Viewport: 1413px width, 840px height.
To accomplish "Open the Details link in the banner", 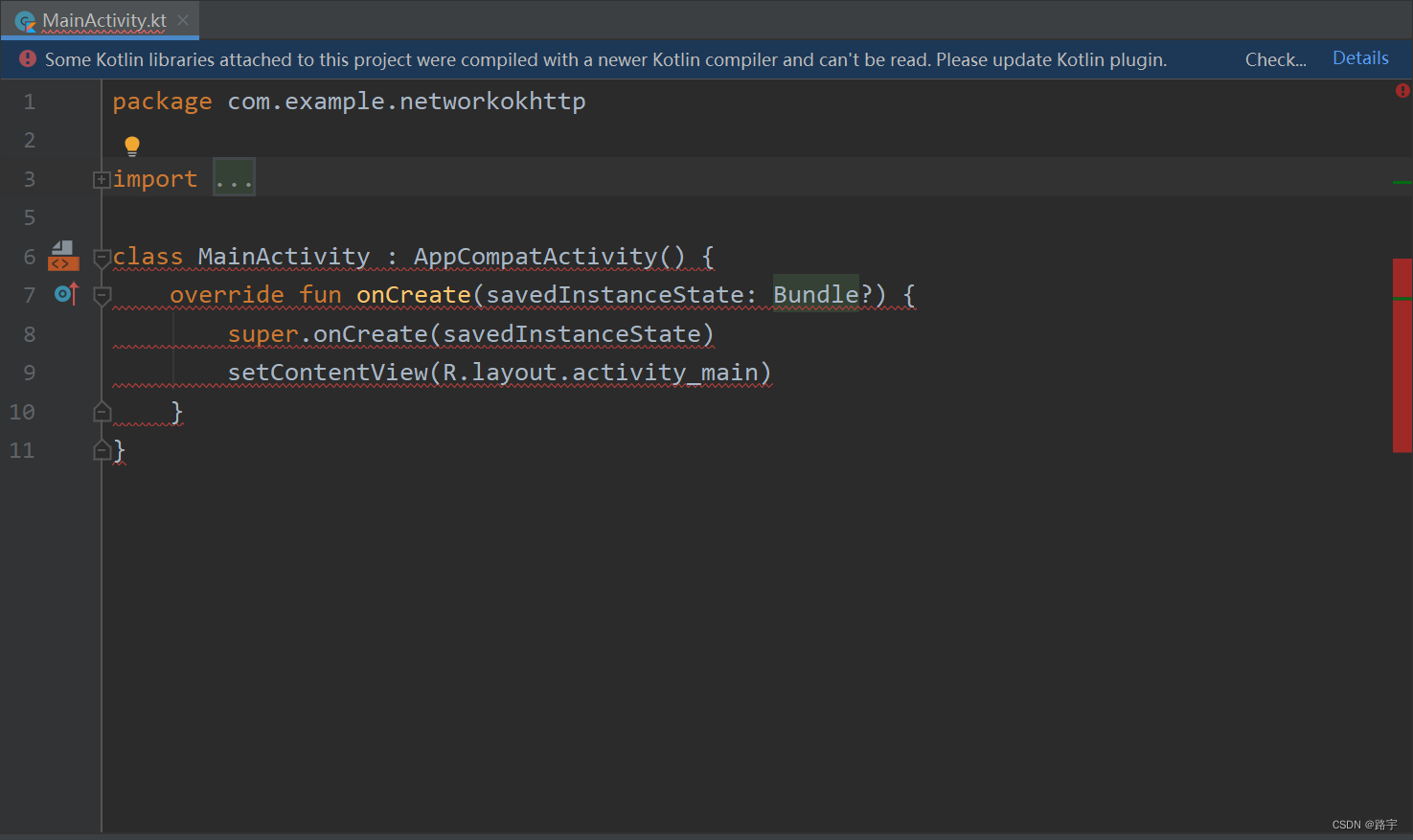I will pos(1360,58).
